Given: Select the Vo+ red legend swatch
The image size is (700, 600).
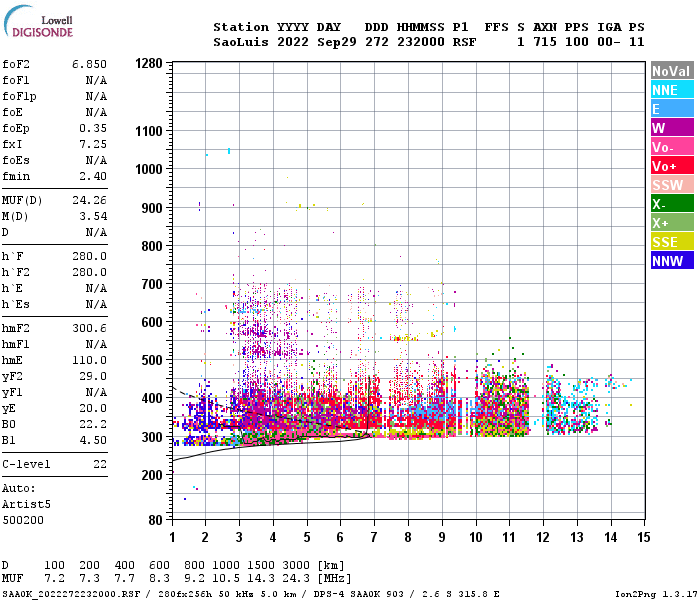Looking at the screenshot, I should pyautogui.click(x=672, y=166).
